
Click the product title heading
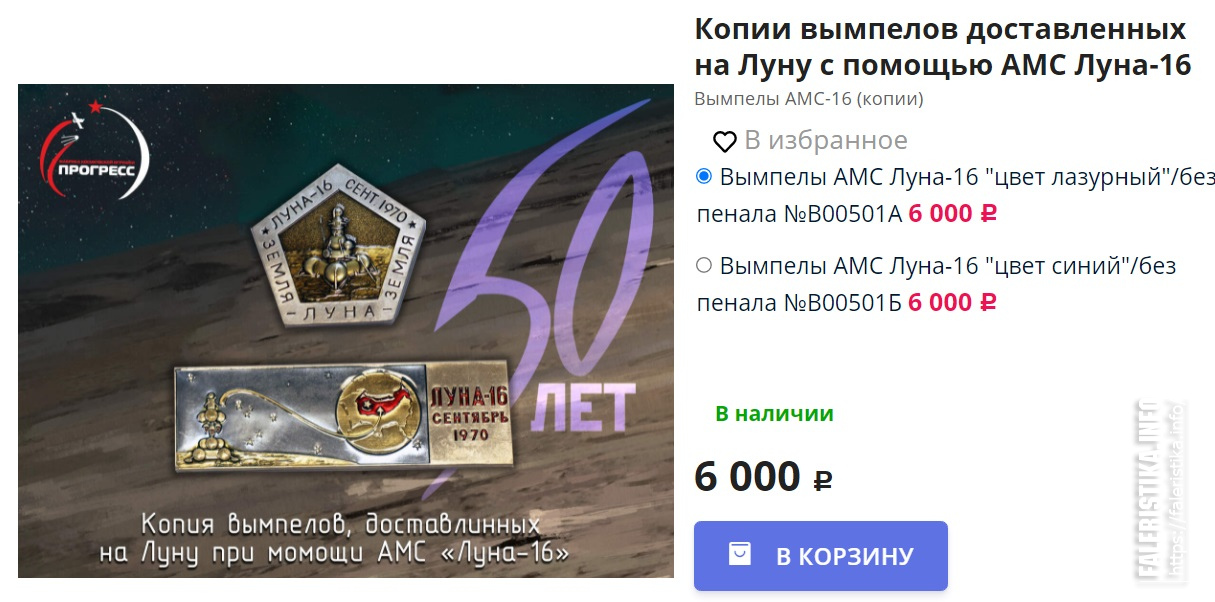pos(942,46)
